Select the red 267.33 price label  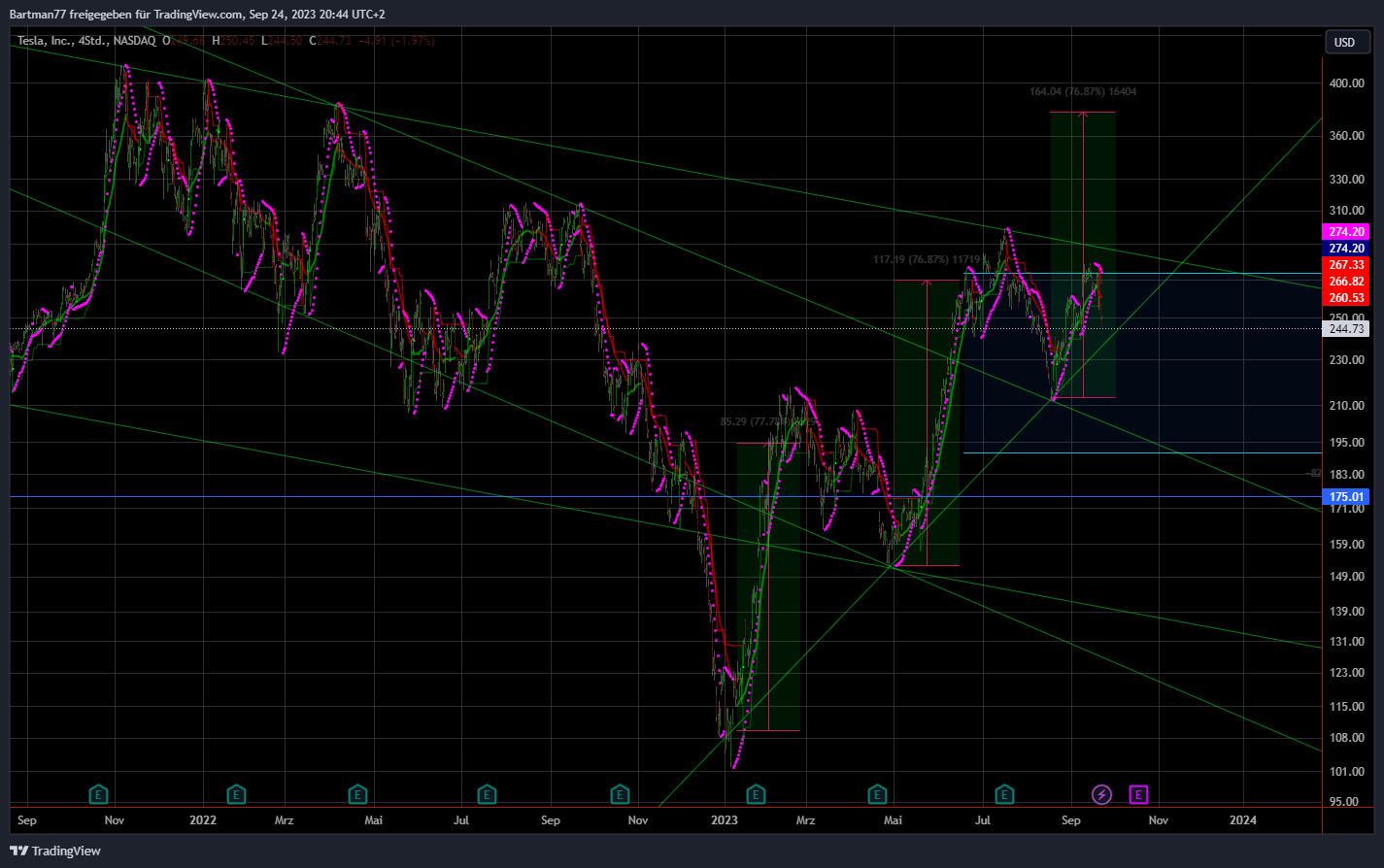[1346, 265]
